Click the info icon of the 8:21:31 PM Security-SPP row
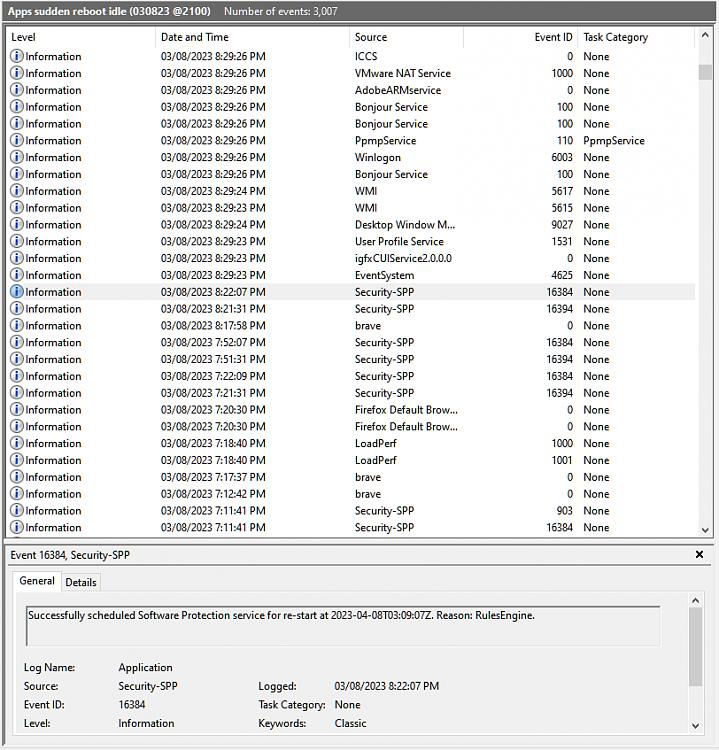The height and width of the screenshot is (750, 719). [x=17, y=309]
